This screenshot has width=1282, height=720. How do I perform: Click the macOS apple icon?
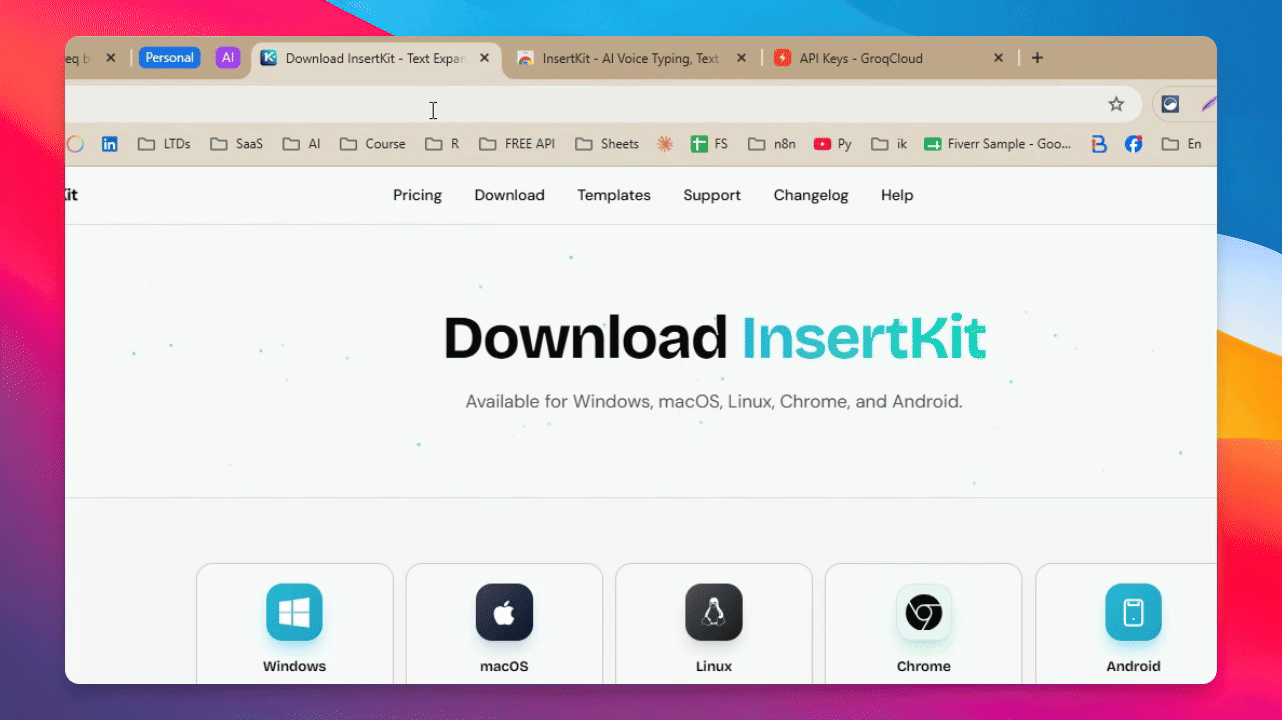click(x=504, y=612)
